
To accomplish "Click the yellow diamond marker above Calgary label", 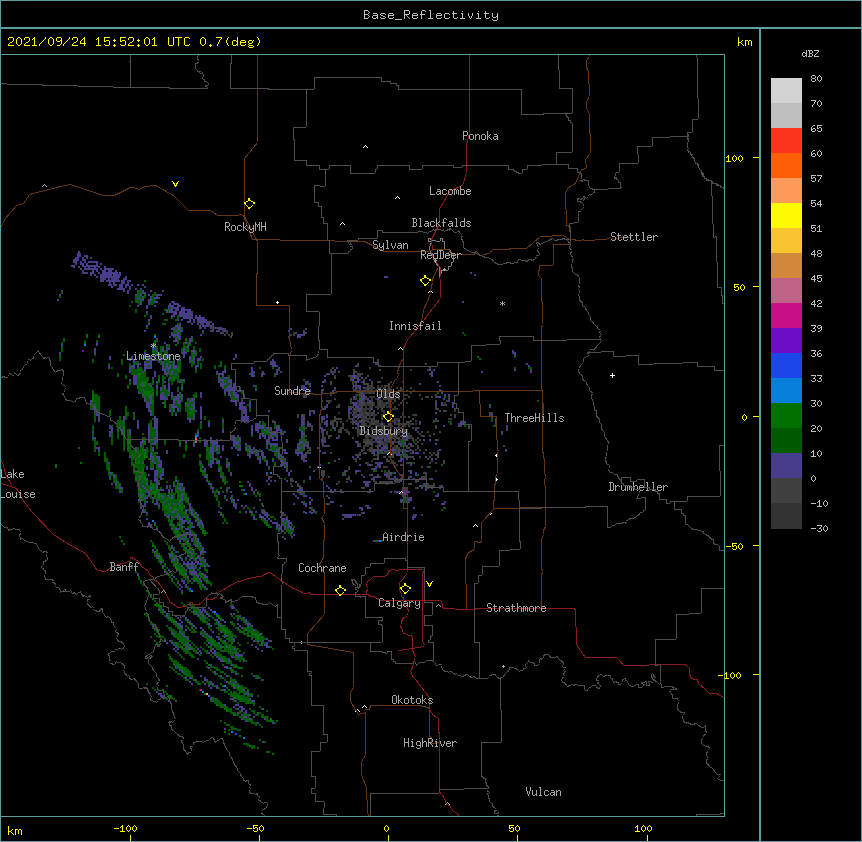I will coord(405,589).
